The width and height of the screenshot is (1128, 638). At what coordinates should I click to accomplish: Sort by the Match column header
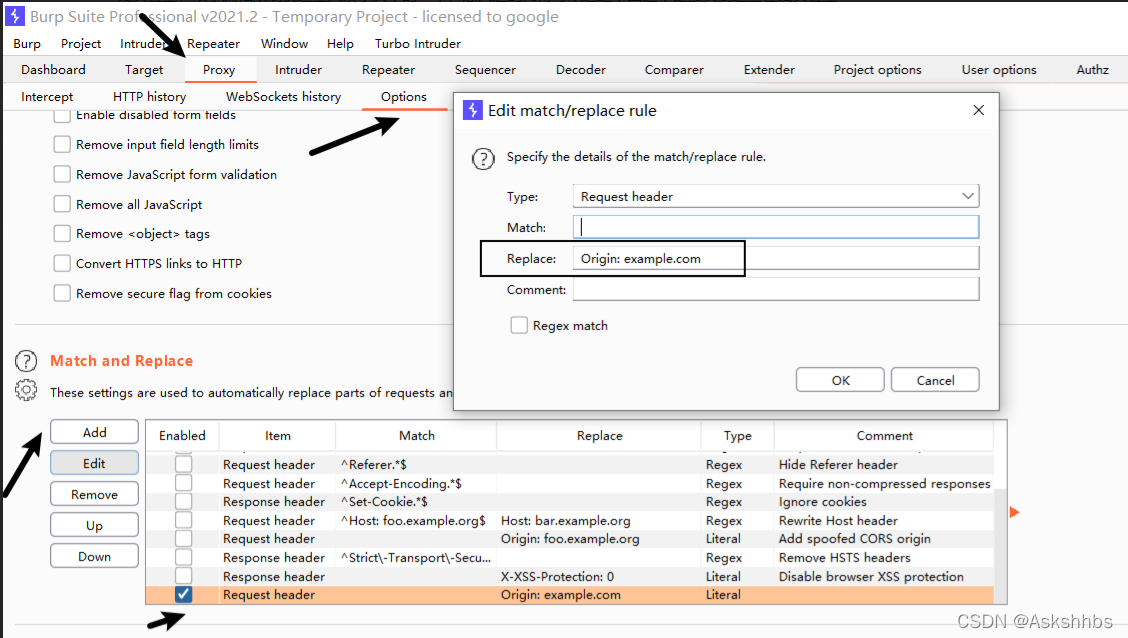(417, 435)
